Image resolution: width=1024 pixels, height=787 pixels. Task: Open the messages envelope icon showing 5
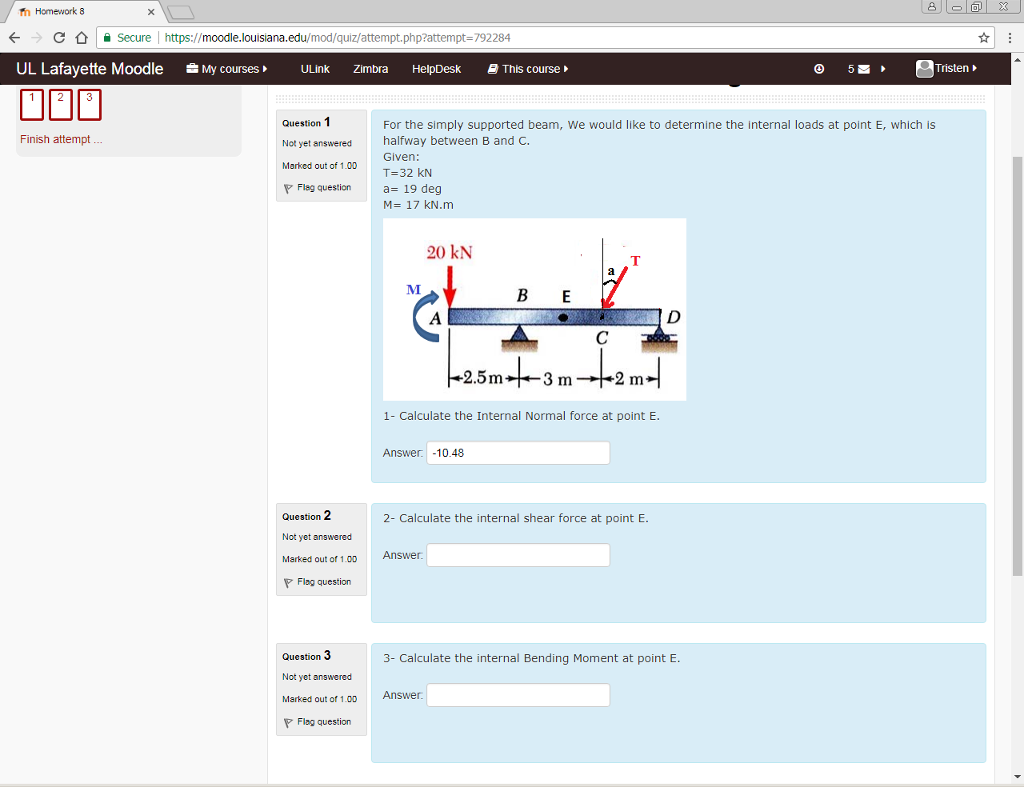[859, 69]
